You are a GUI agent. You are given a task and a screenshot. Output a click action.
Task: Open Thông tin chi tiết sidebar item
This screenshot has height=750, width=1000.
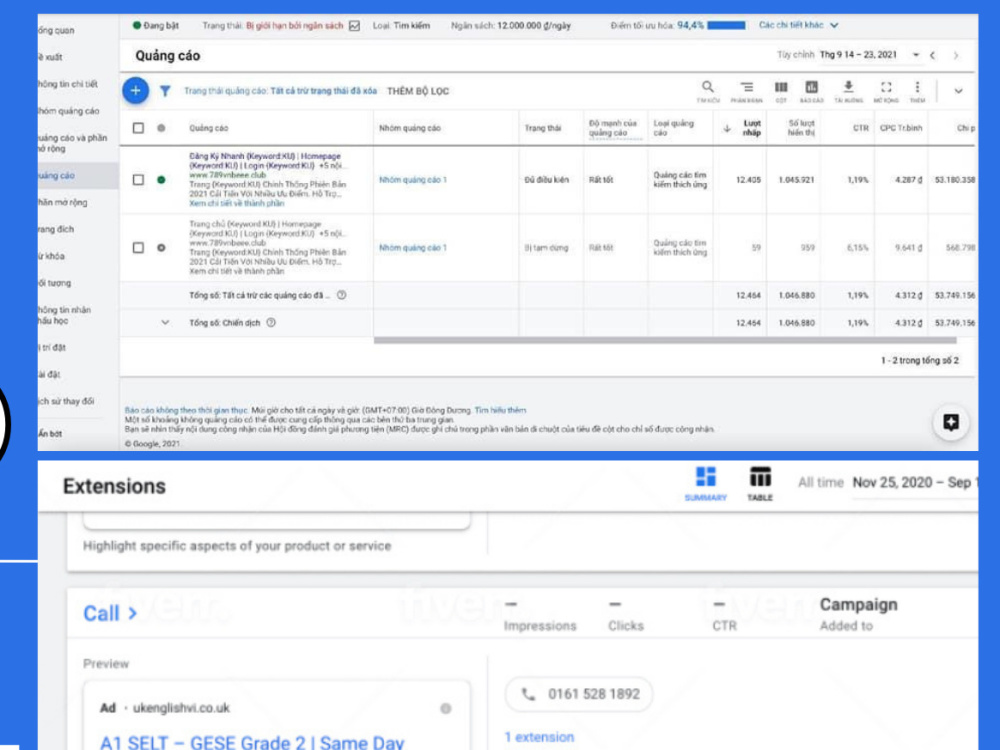68,84
